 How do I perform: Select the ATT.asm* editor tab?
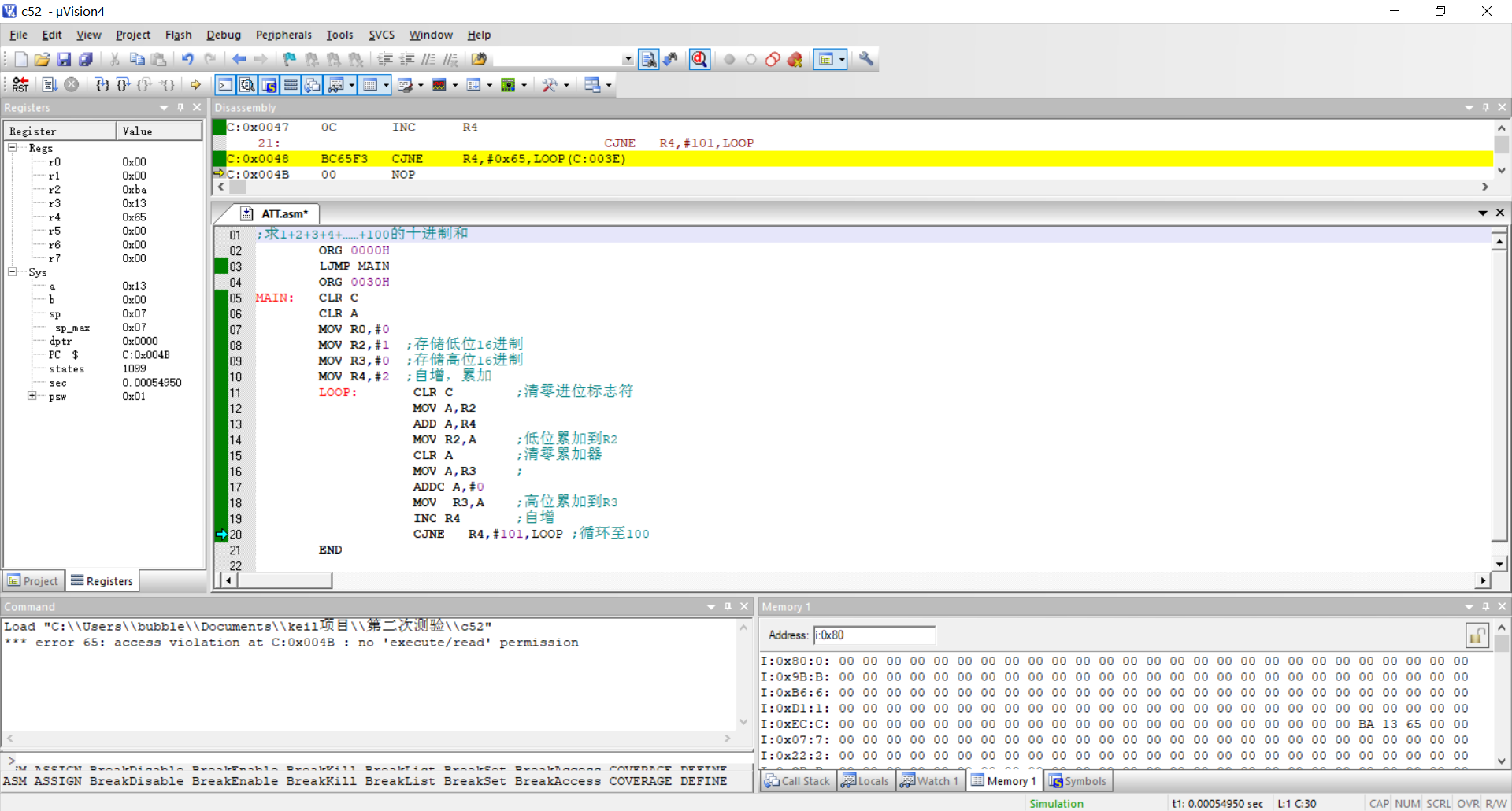276,213
